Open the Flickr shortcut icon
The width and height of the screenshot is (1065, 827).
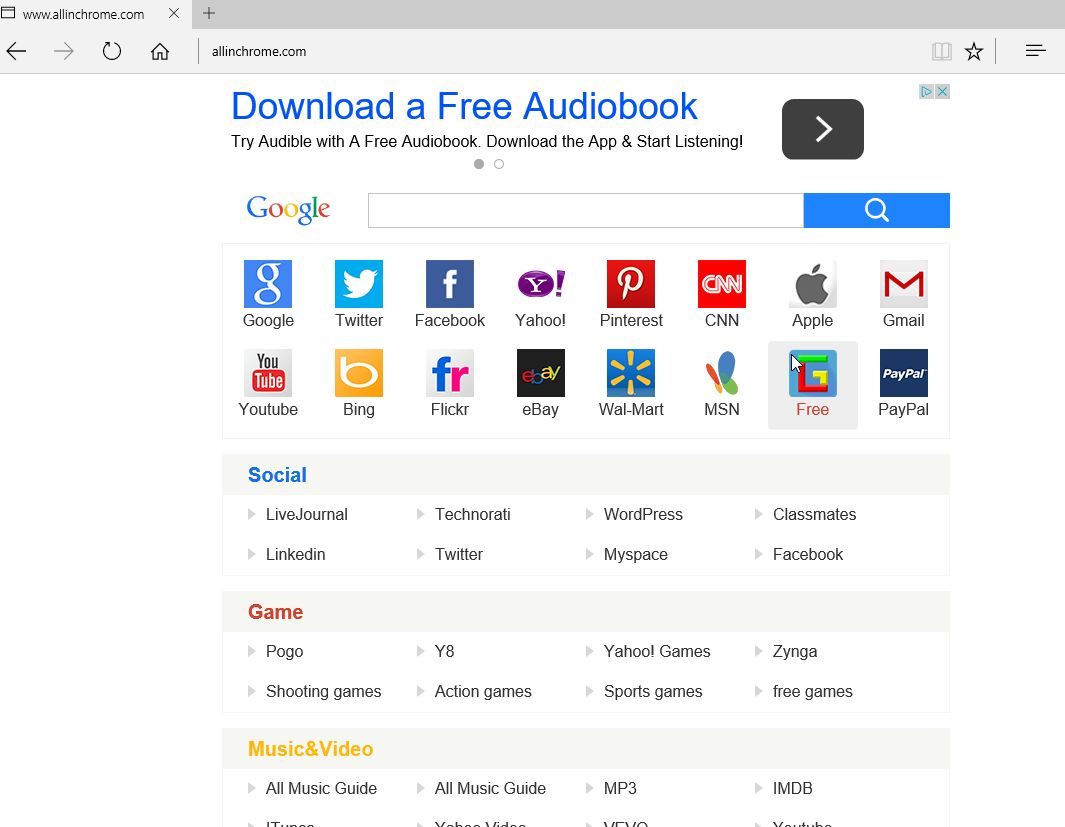[448, 372]
